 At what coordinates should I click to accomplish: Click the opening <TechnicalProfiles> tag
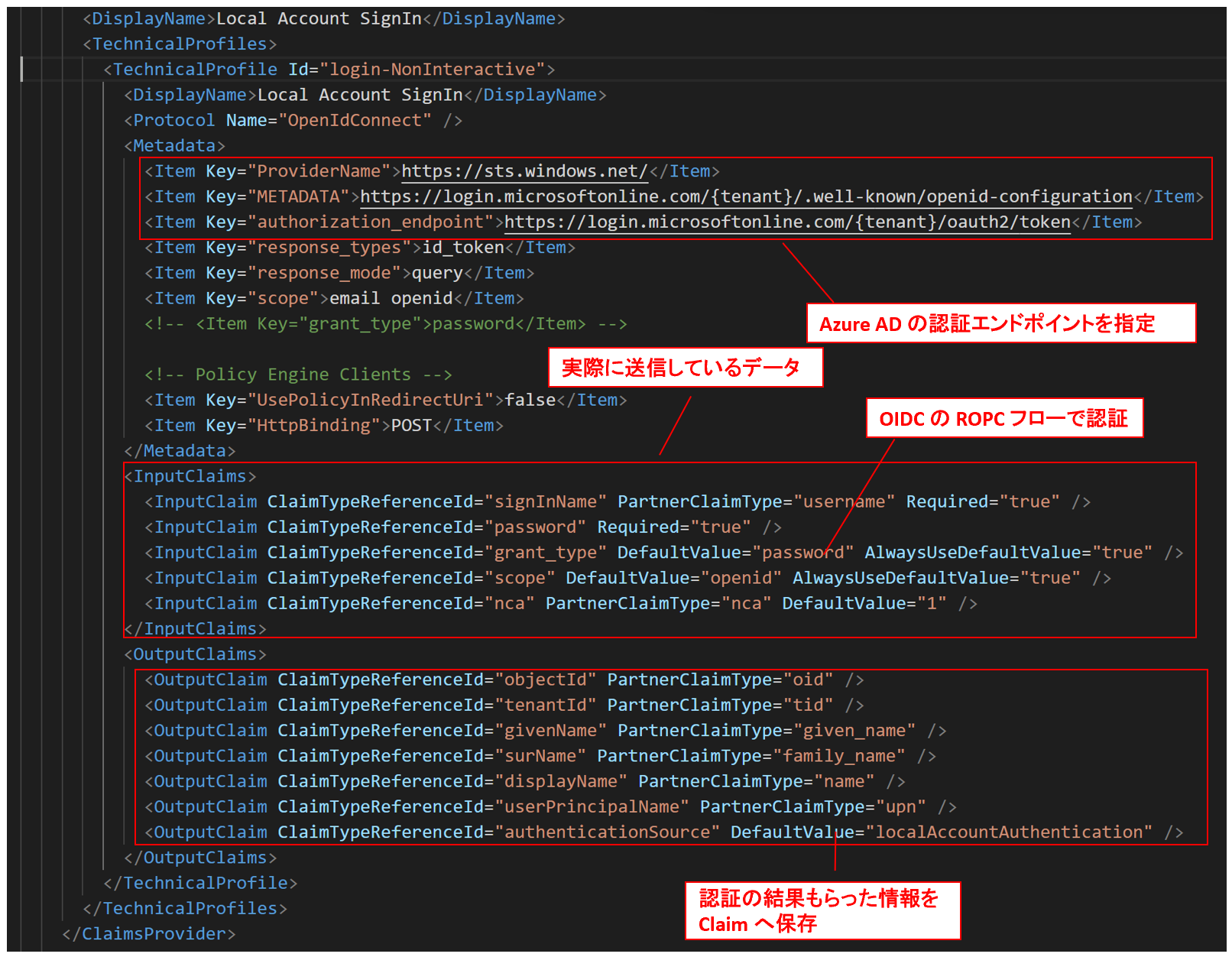pos(180,44)
